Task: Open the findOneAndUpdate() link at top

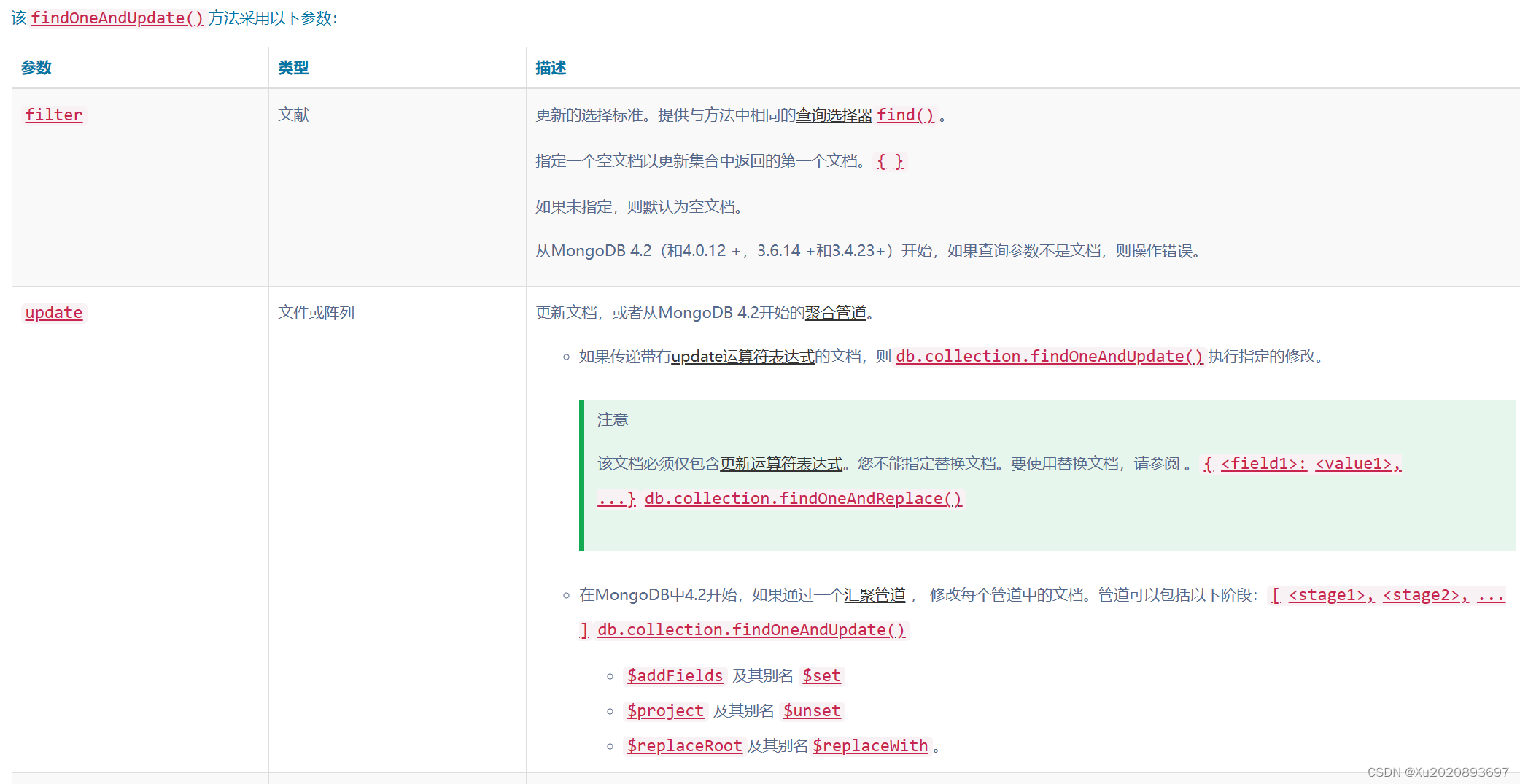Action: coord(119,18)
